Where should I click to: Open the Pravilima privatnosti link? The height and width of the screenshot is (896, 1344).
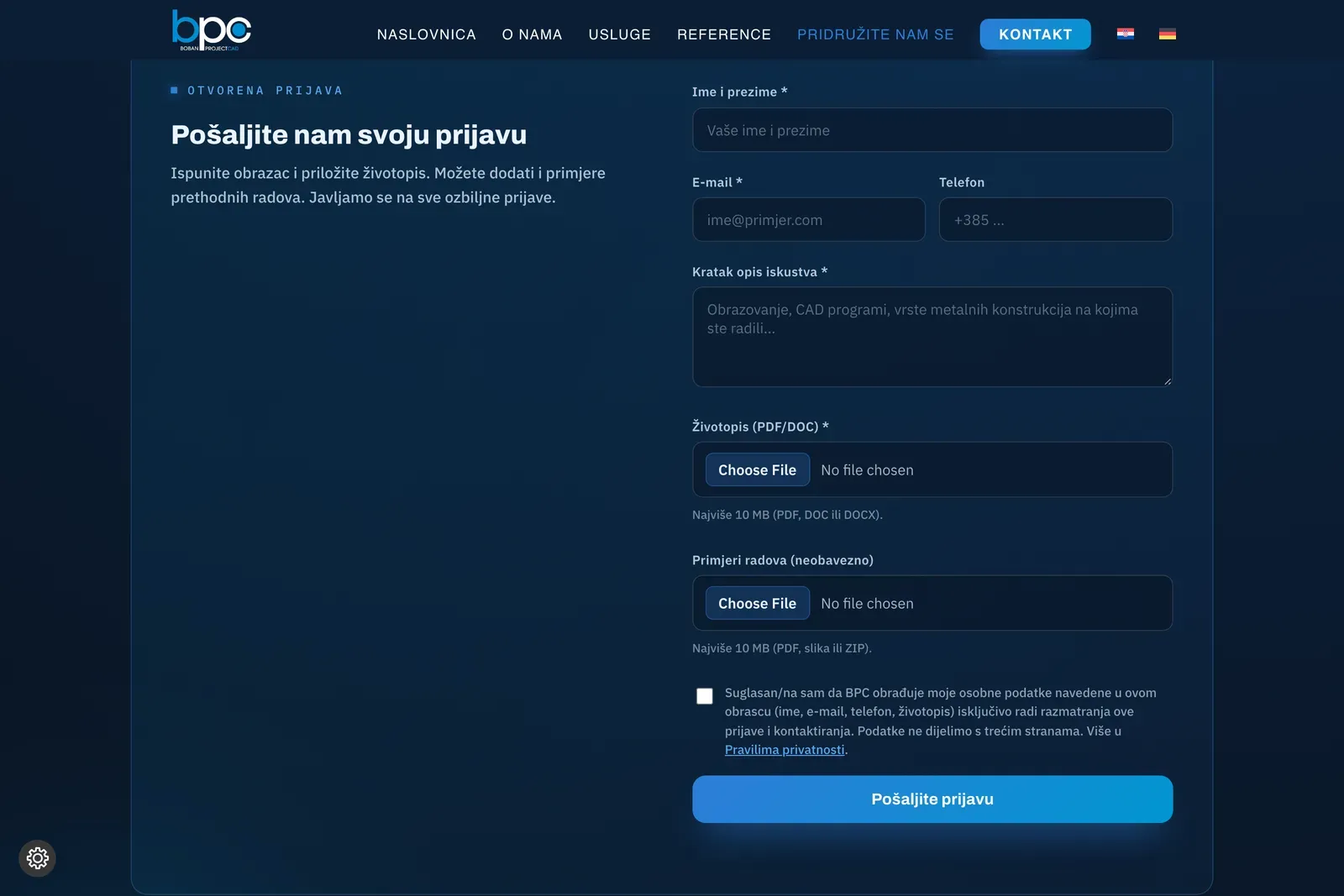coord(785,750)
